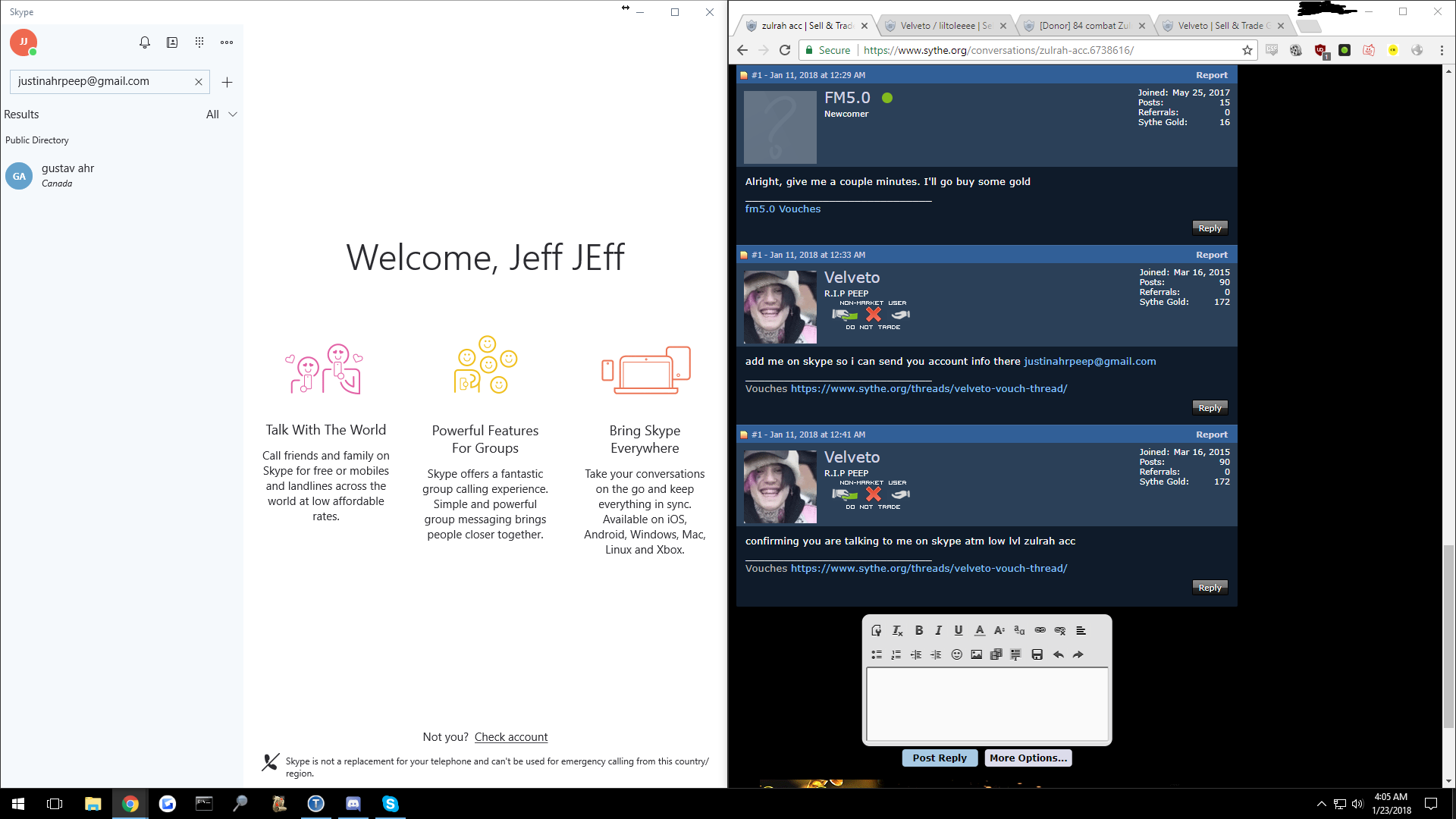The height and width of the screenshot is (819, 1456).
Task: Click the More Options button
Action: [x=1028, y=758]
